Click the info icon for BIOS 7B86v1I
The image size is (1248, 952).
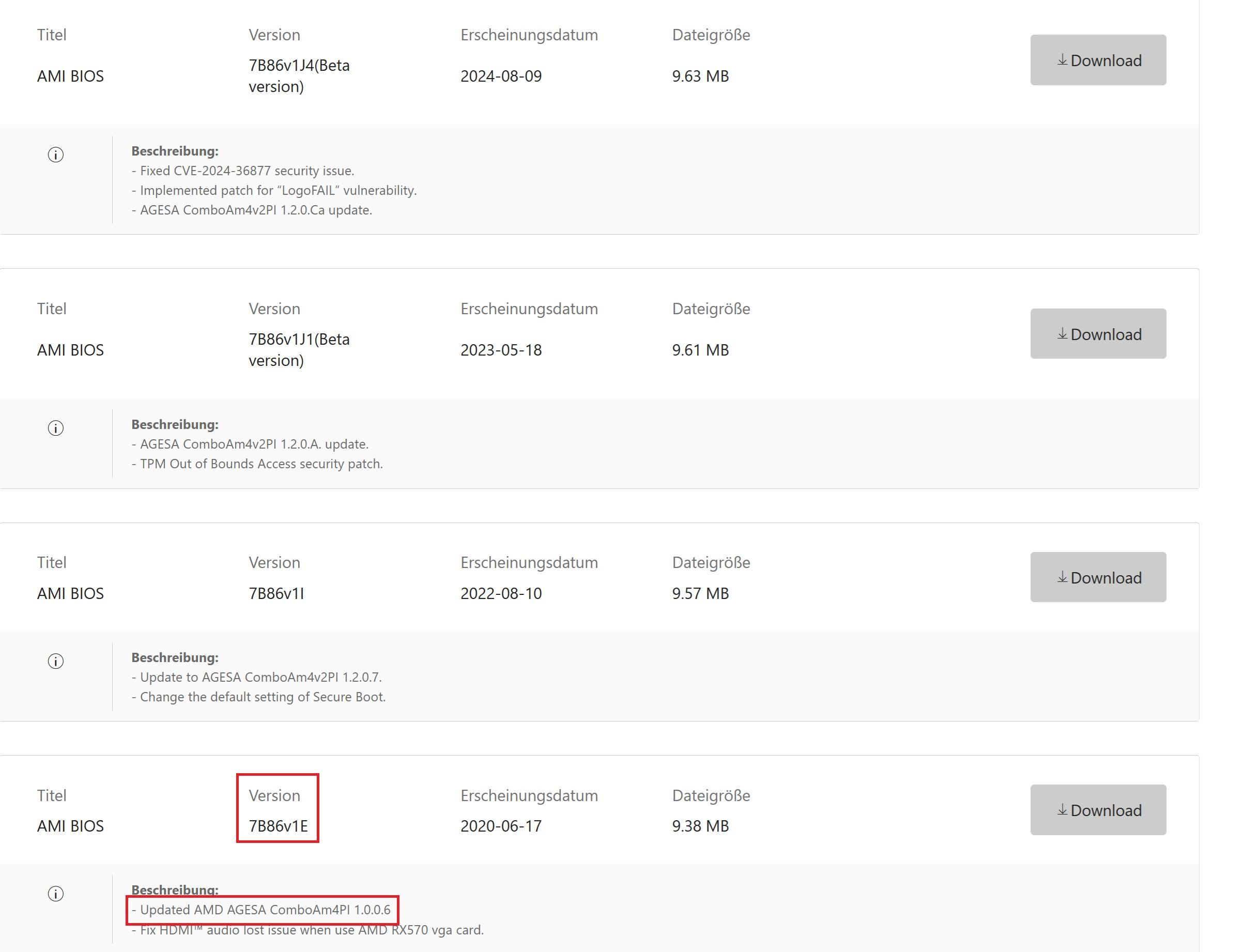(55, 661)
